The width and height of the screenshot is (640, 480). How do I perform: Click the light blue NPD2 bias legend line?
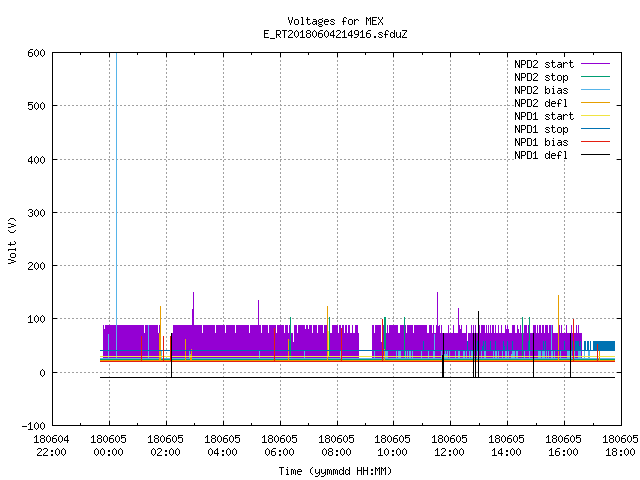point(596,90)
